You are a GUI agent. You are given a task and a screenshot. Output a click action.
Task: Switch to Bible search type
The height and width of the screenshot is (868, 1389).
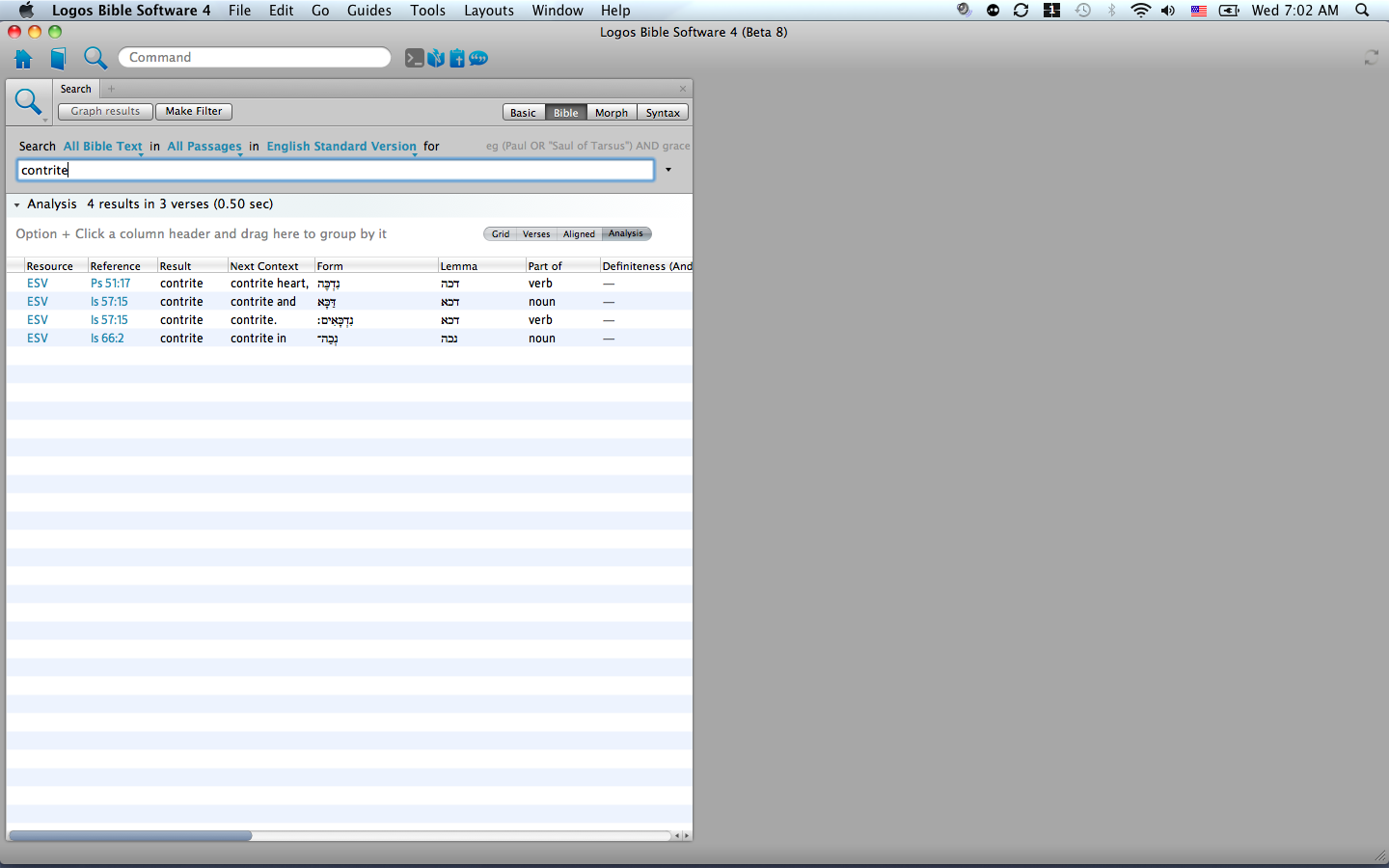[565, 113]
